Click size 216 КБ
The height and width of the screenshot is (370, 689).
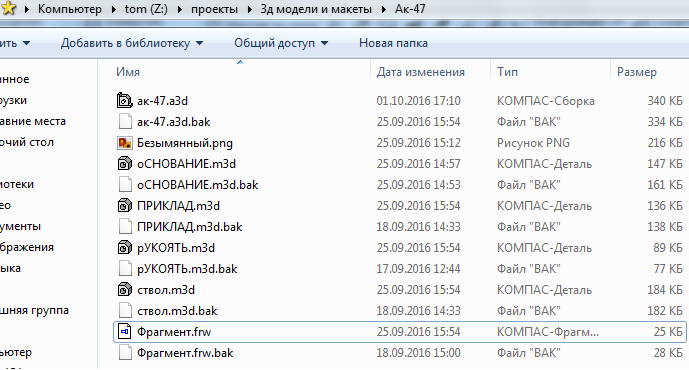[x=665, y=143]
